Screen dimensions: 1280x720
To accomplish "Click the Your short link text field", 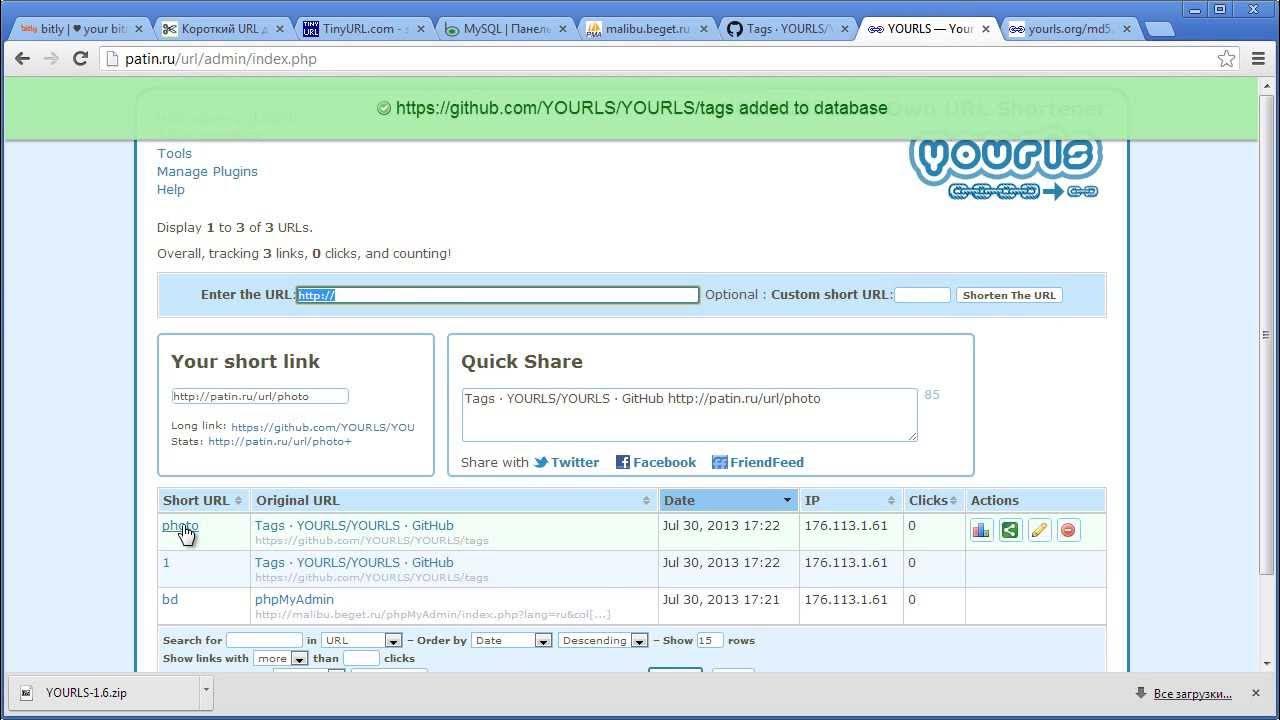I will click(x=260, y=396).
